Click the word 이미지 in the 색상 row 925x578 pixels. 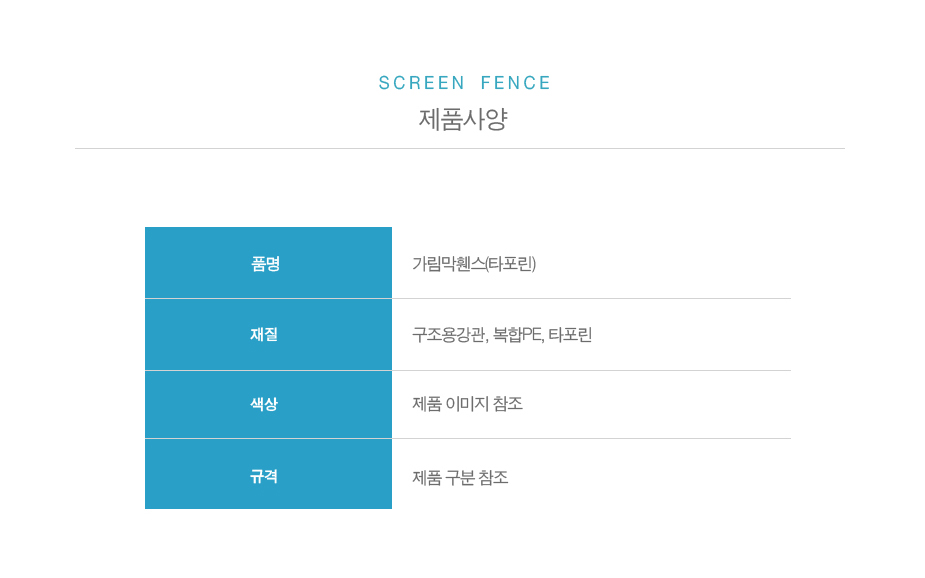(x=467, y=404)
